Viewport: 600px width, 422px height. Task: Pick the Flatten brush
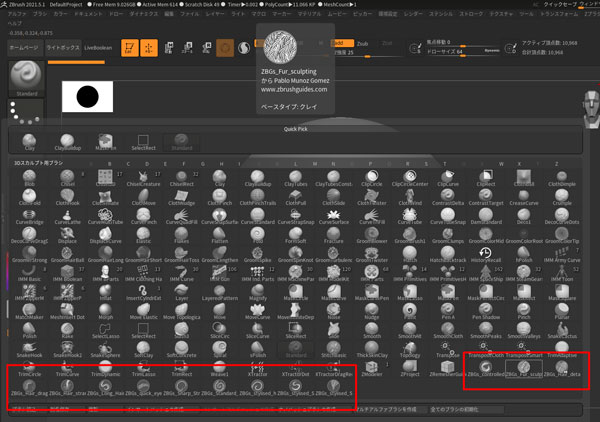(x=220, y=236)
